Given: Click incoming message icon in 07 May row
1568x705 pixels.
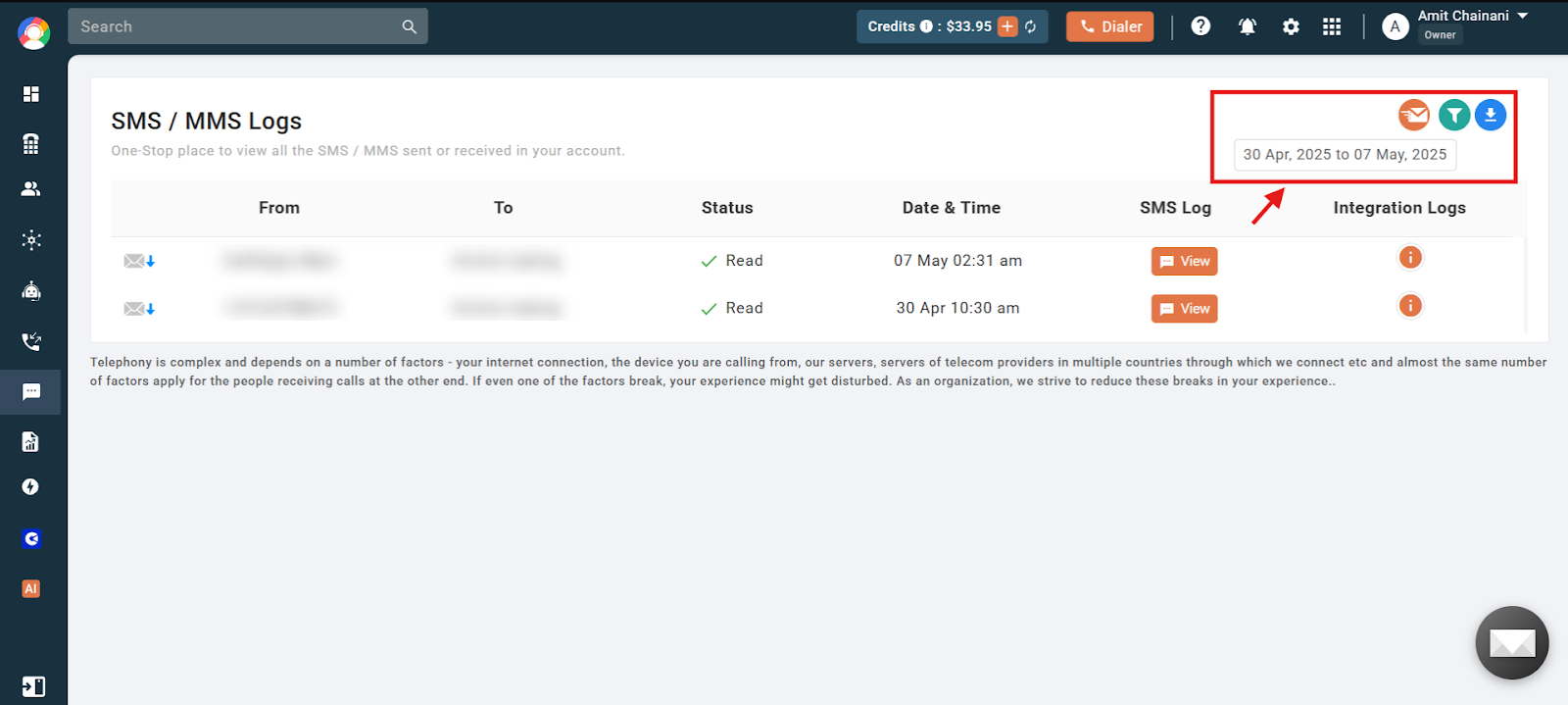Looking at the screenshot, I should (139, 261).
